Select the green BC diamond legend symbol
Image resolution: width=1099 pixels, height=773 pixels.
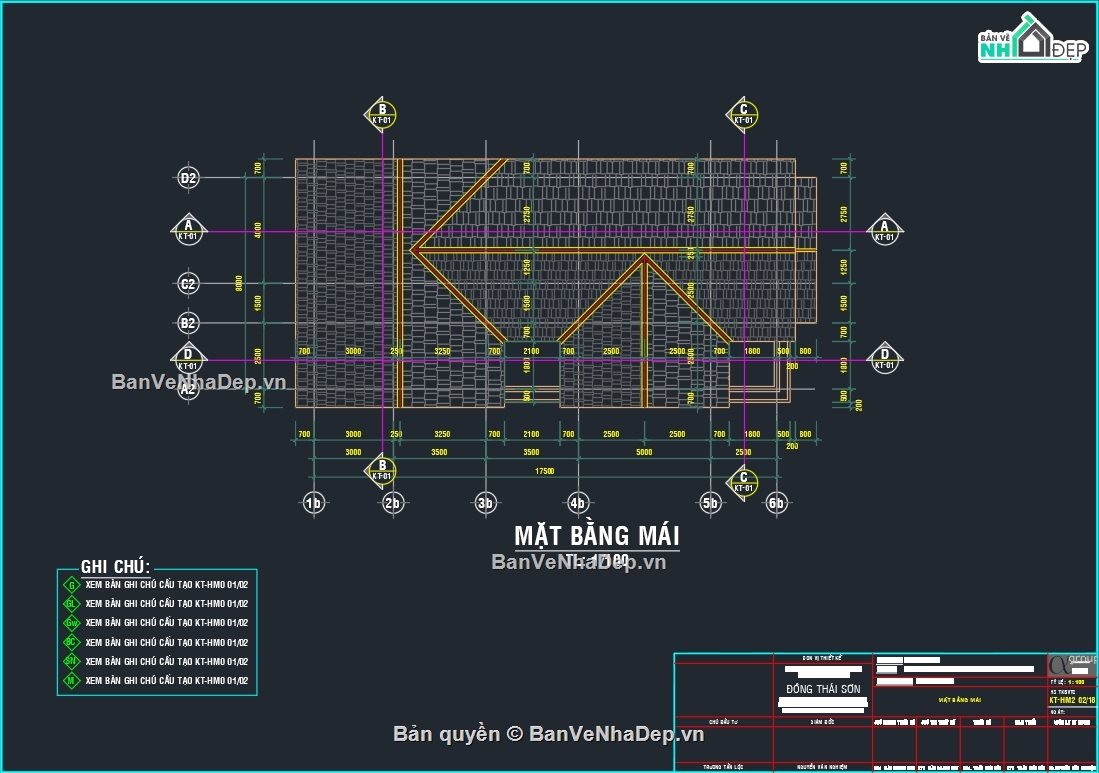coord(71,642)
